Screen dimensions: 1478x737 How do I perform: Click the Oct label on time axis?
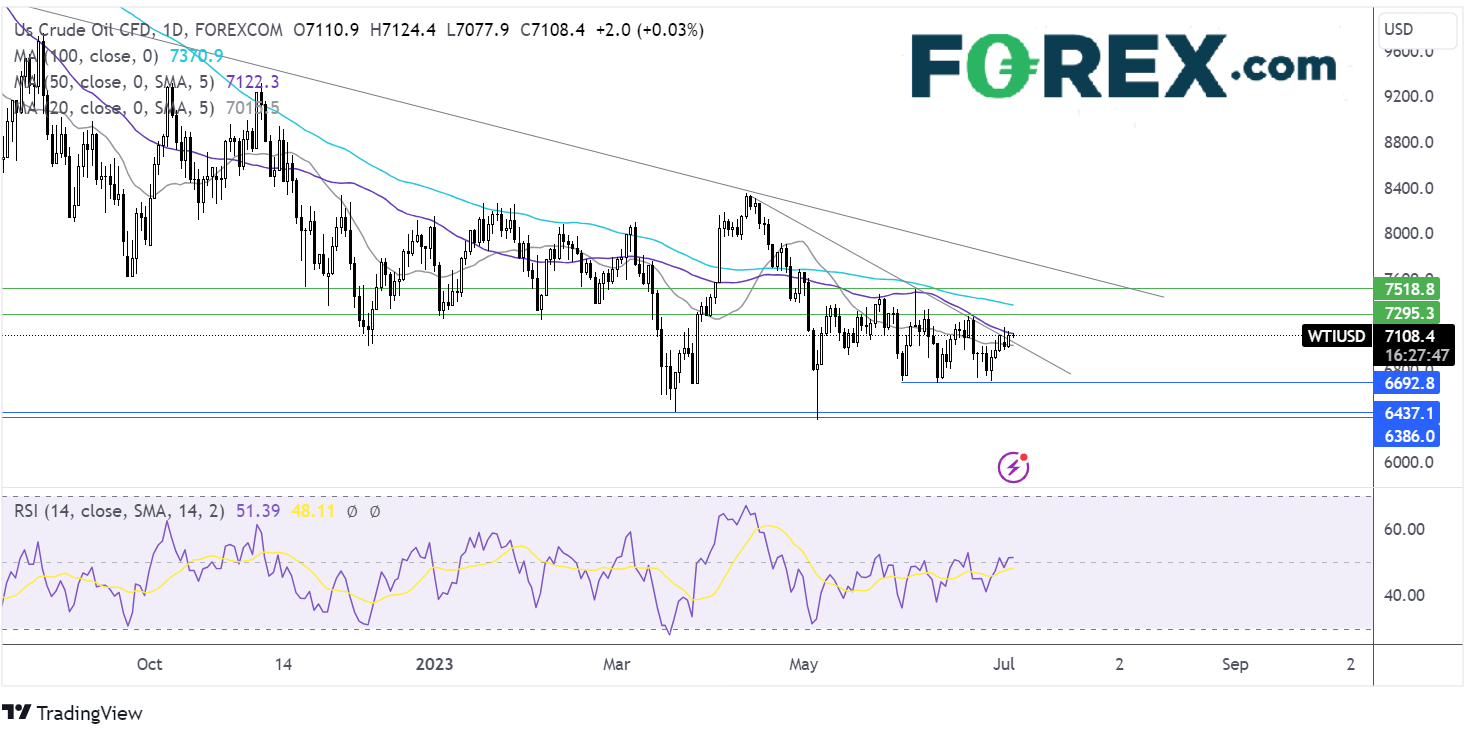[x=149, y=664]
